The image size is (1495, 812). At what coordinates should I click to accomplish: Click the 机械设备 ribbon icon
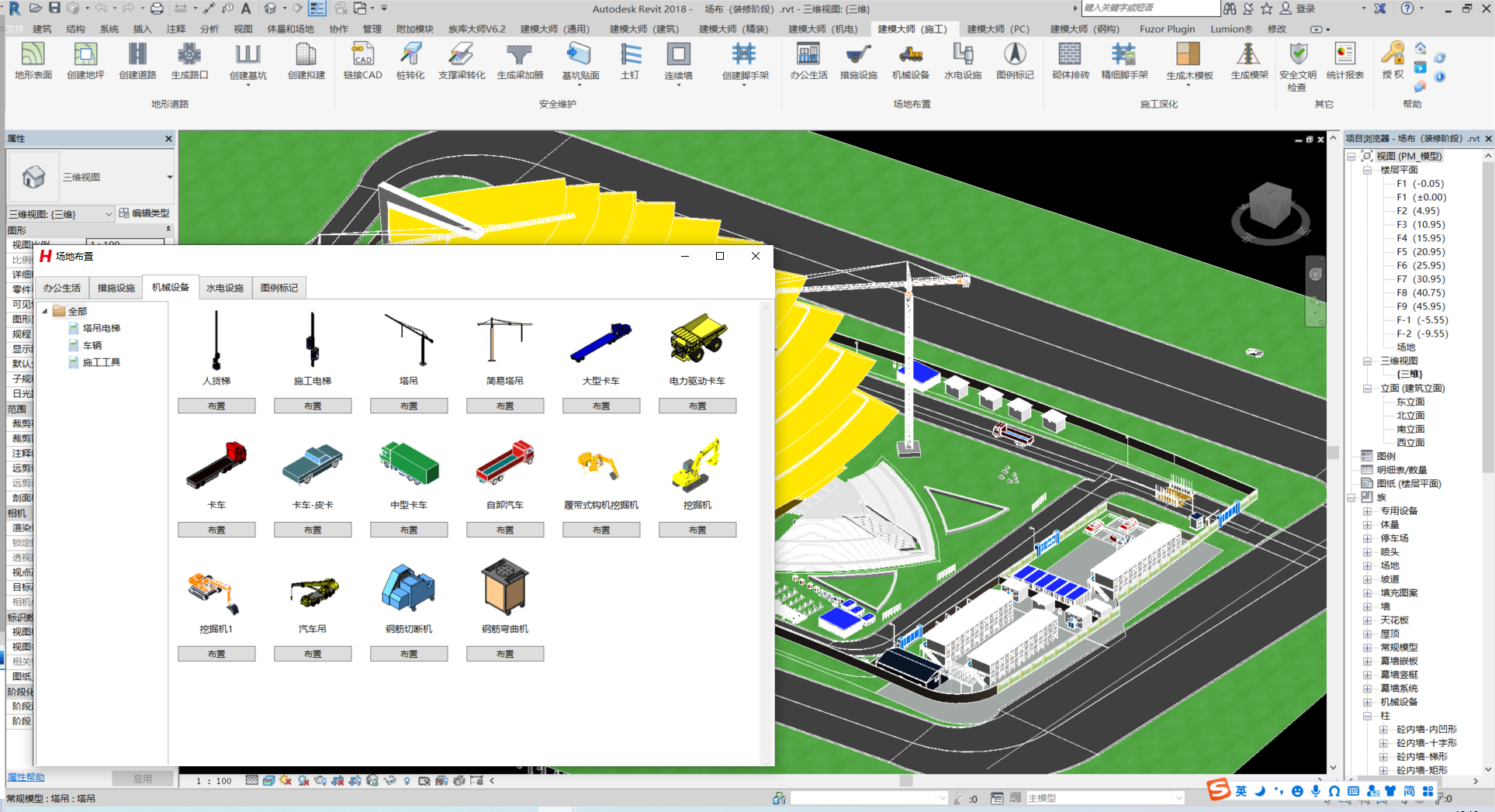coord(910,60)
